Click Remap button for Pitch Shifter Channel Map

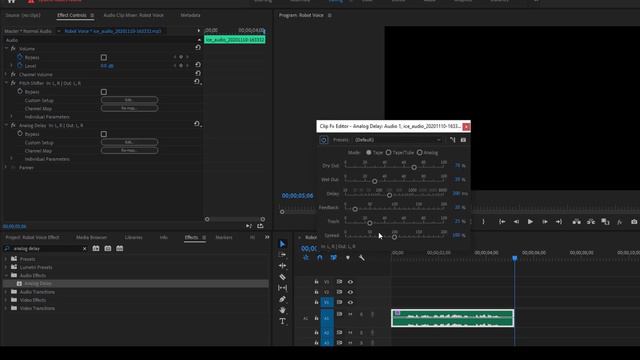pyautogui.click(x=129, y=108)
